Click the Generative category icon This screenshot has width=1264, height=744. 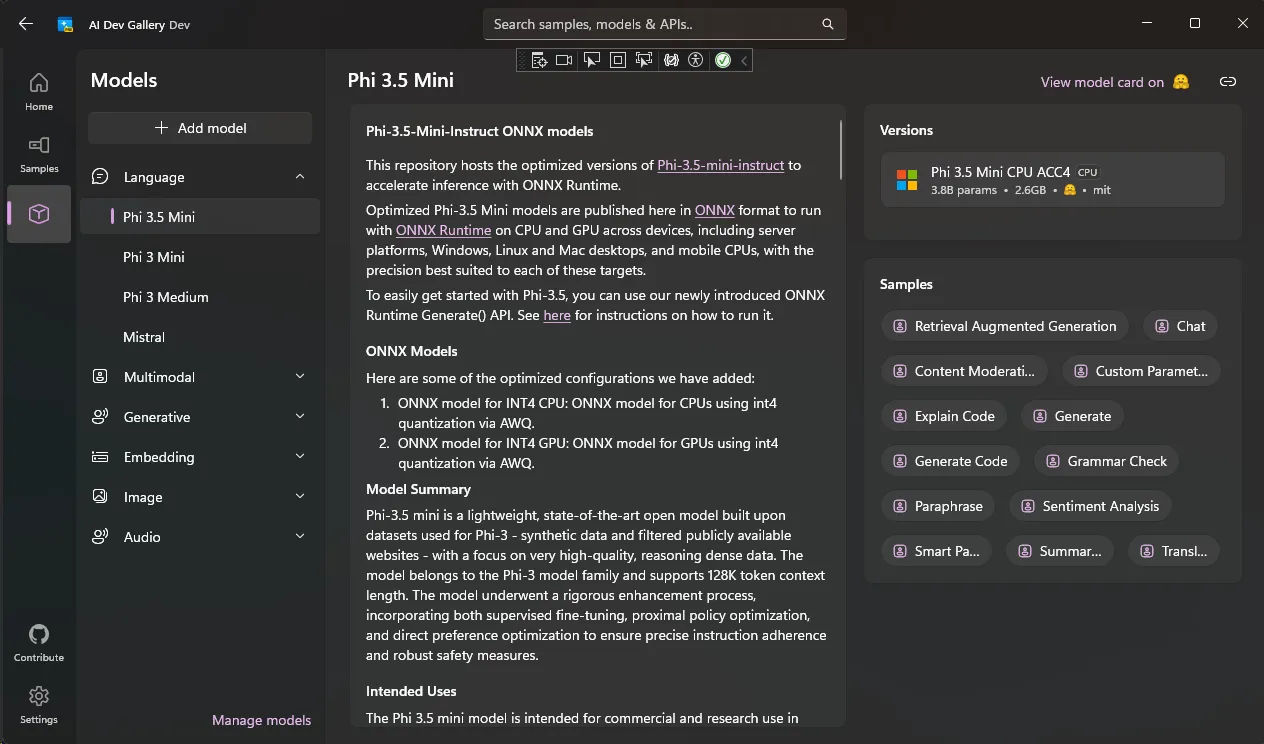click(100, 417)
